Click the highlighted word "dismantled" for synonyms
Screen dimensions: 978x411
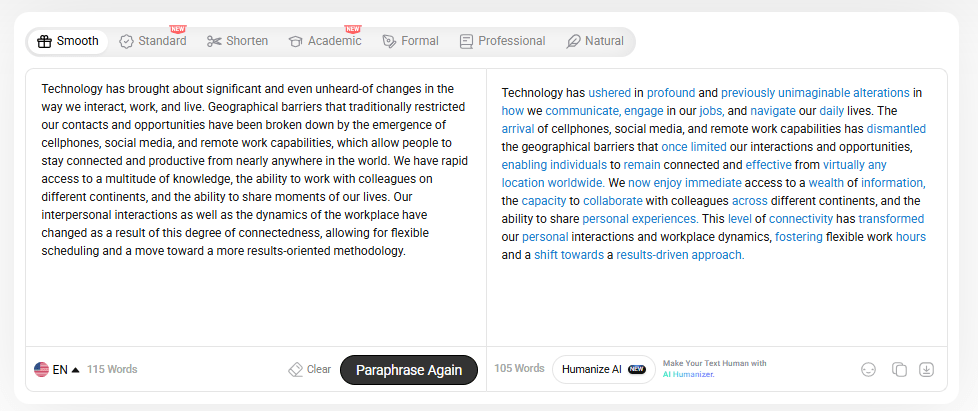(x=896, y=129)
